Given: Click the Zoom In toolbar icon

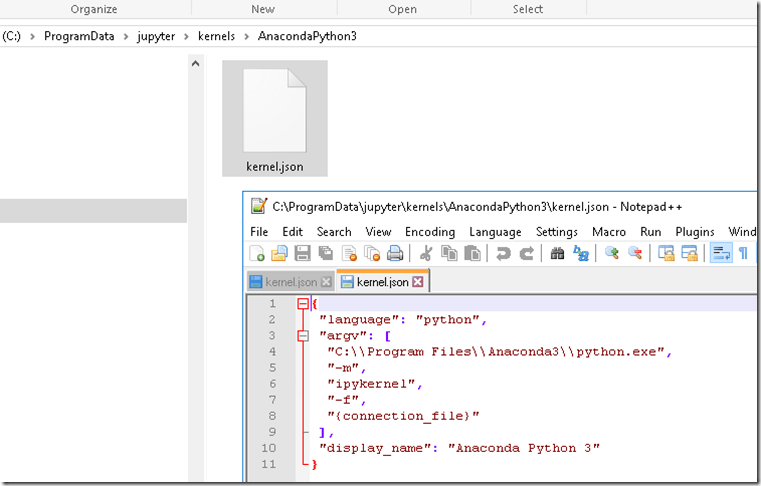Looking at the screenshot, I should tap(612, 254).
